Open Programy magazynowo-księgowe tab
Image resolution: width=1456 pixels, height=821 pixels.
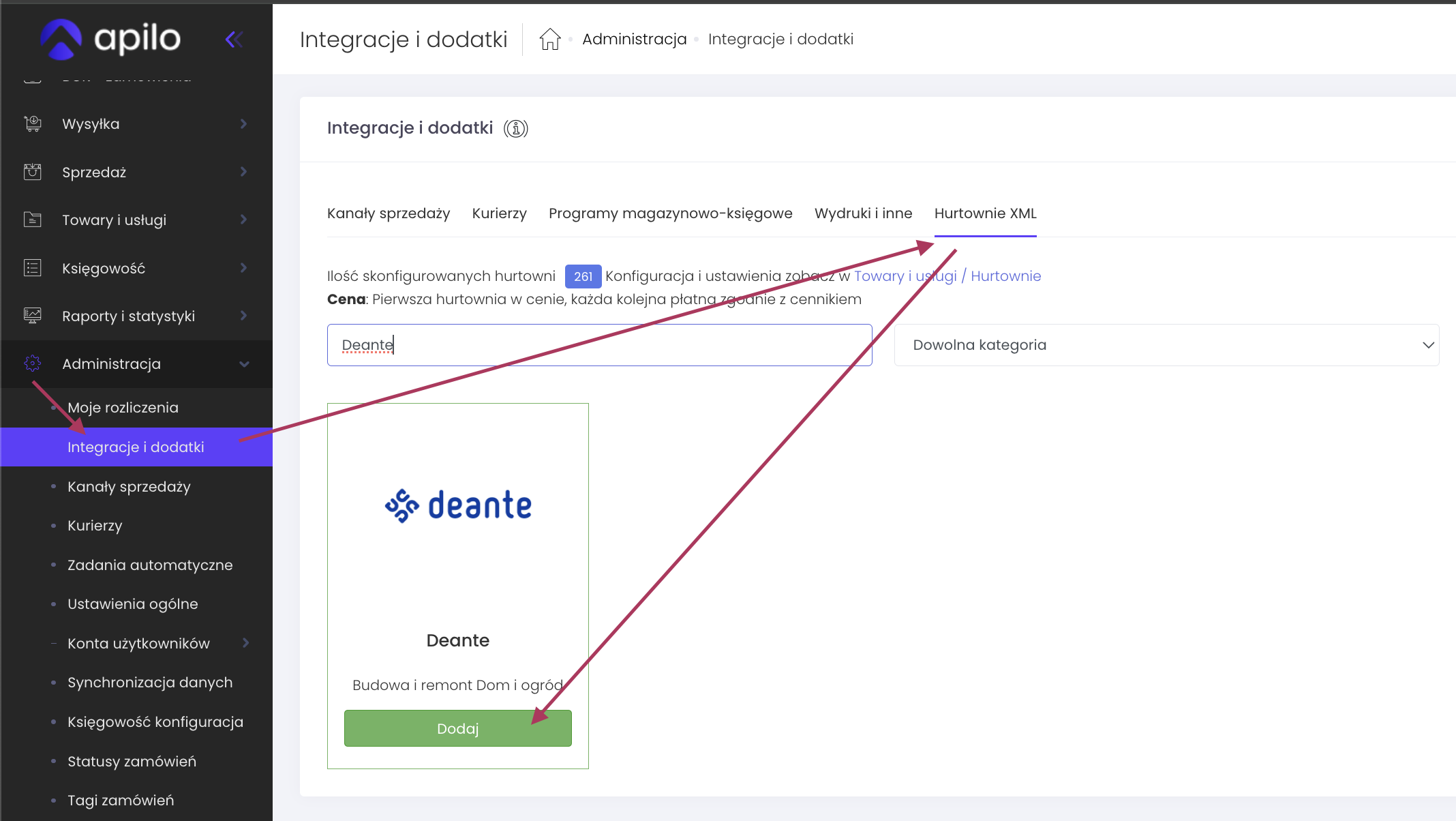click(x=671, y=213)
